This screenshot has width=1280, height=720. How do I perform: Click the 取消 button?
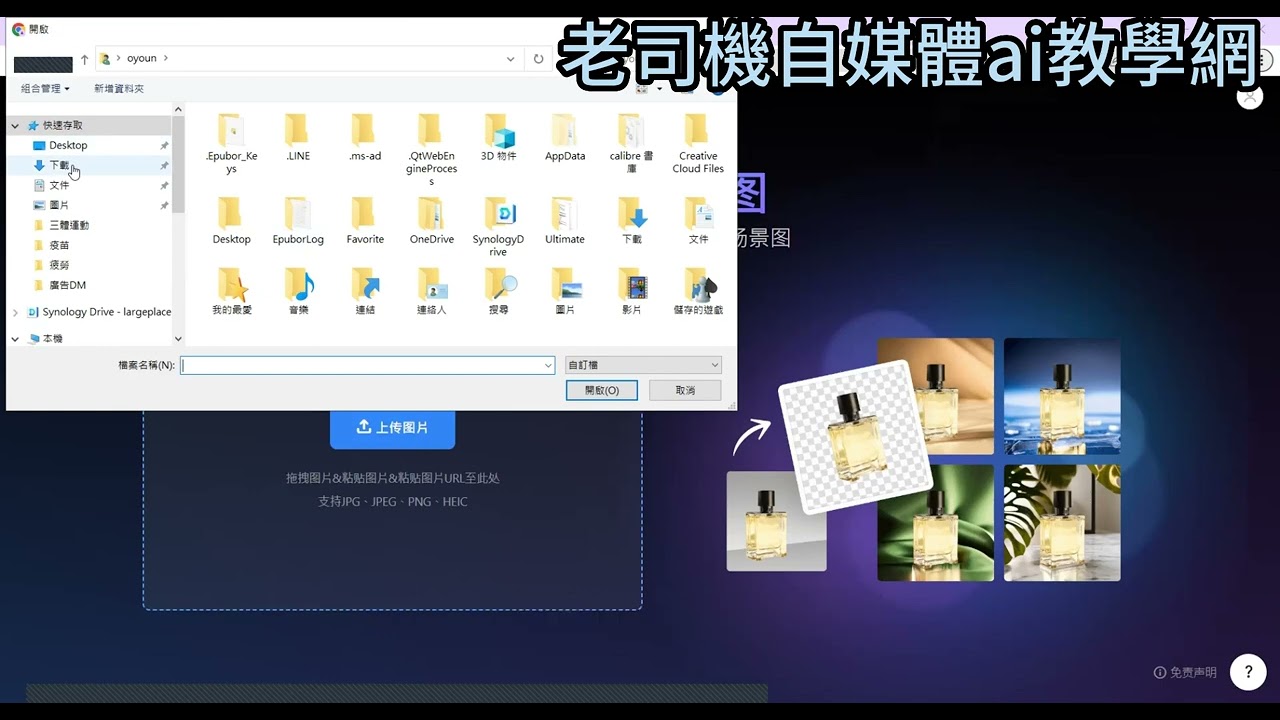685,390
